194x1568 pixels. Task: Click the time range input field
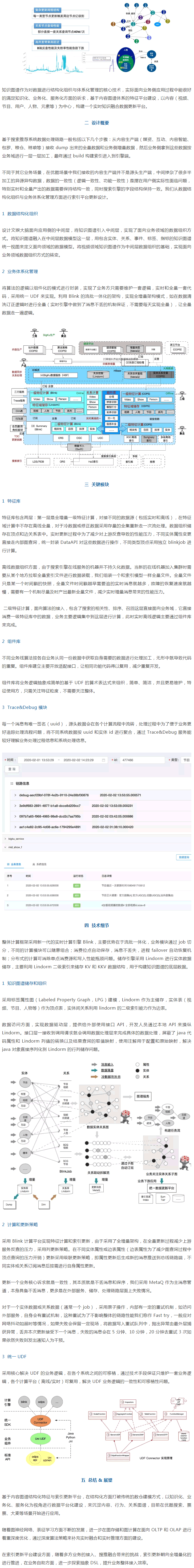point(59,760)
